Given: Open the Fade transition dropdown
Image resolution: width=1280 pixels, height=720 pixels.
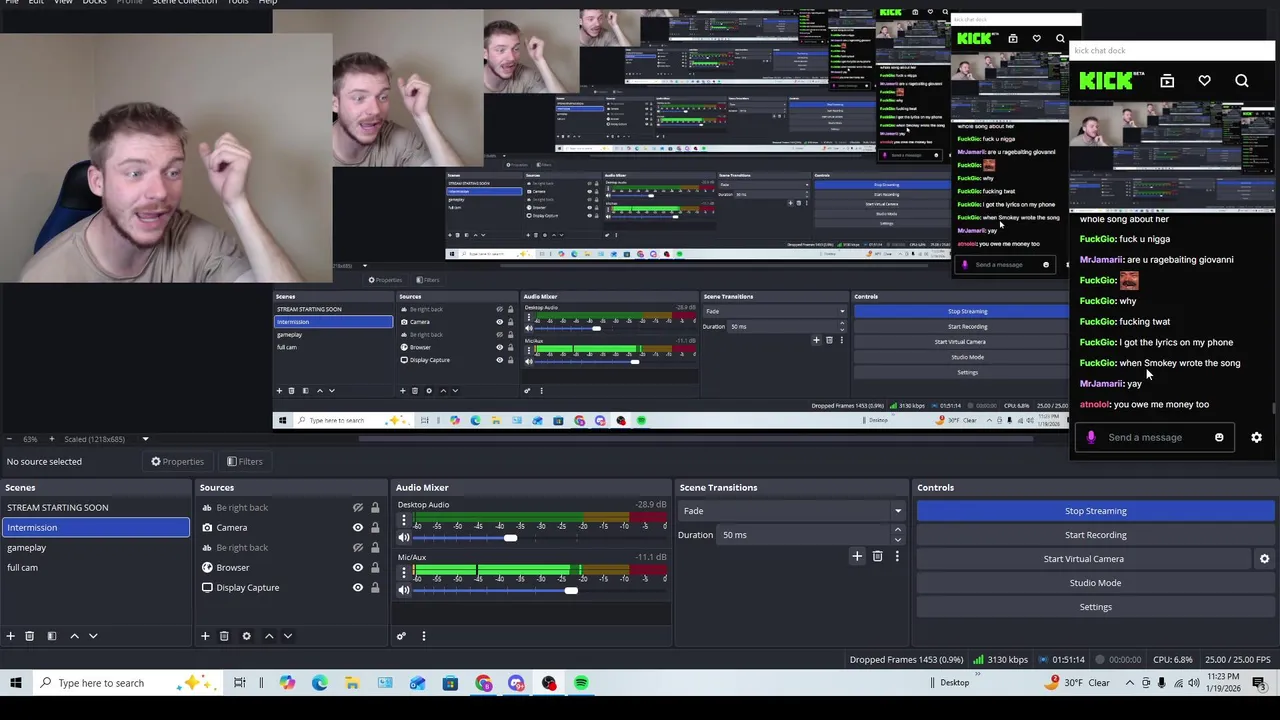Looking at the screenshot, I should pyautogui.click(x=791, y=511).
